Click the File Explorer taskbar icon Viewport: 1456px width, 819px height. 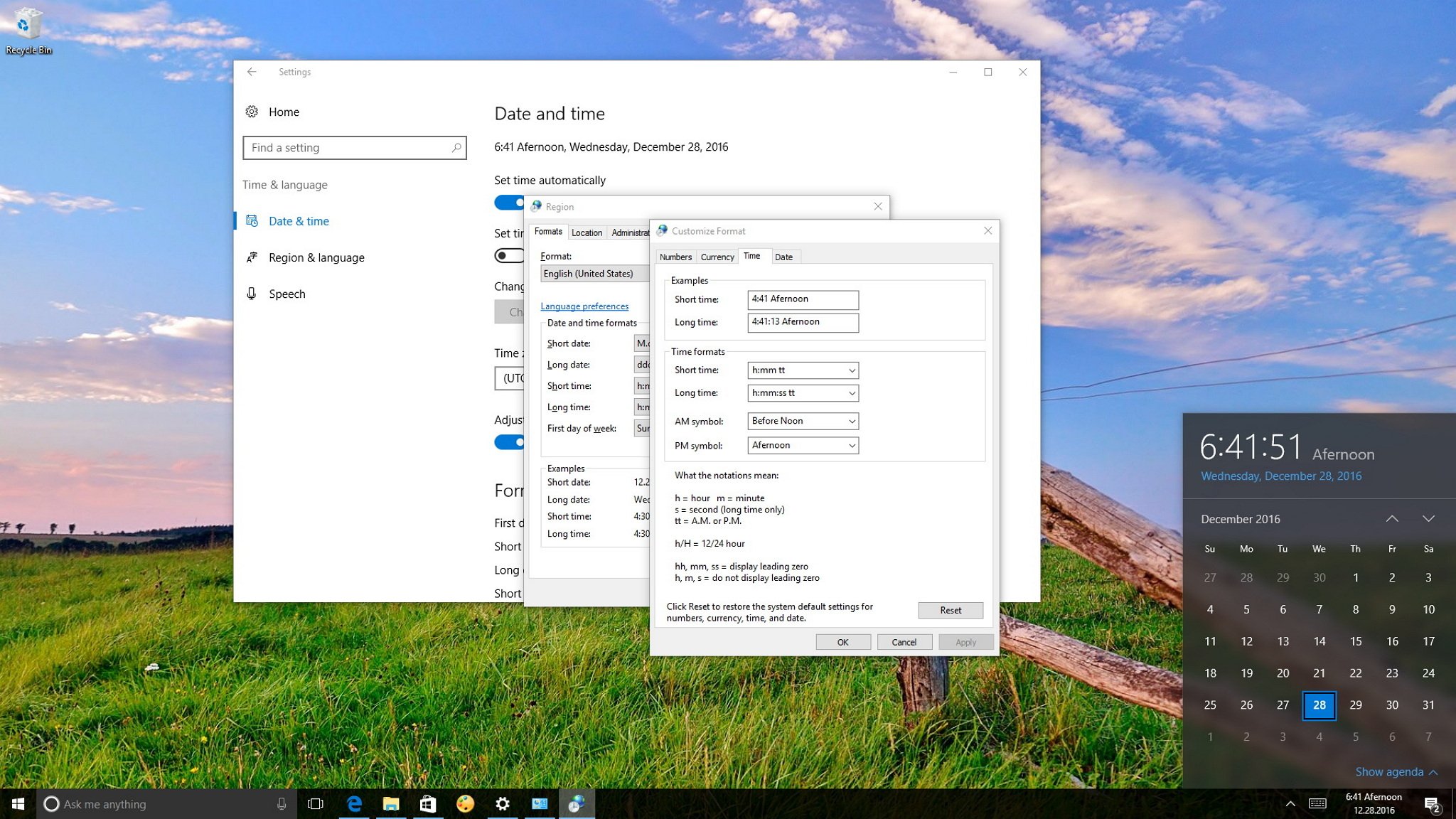click(391, 803)
